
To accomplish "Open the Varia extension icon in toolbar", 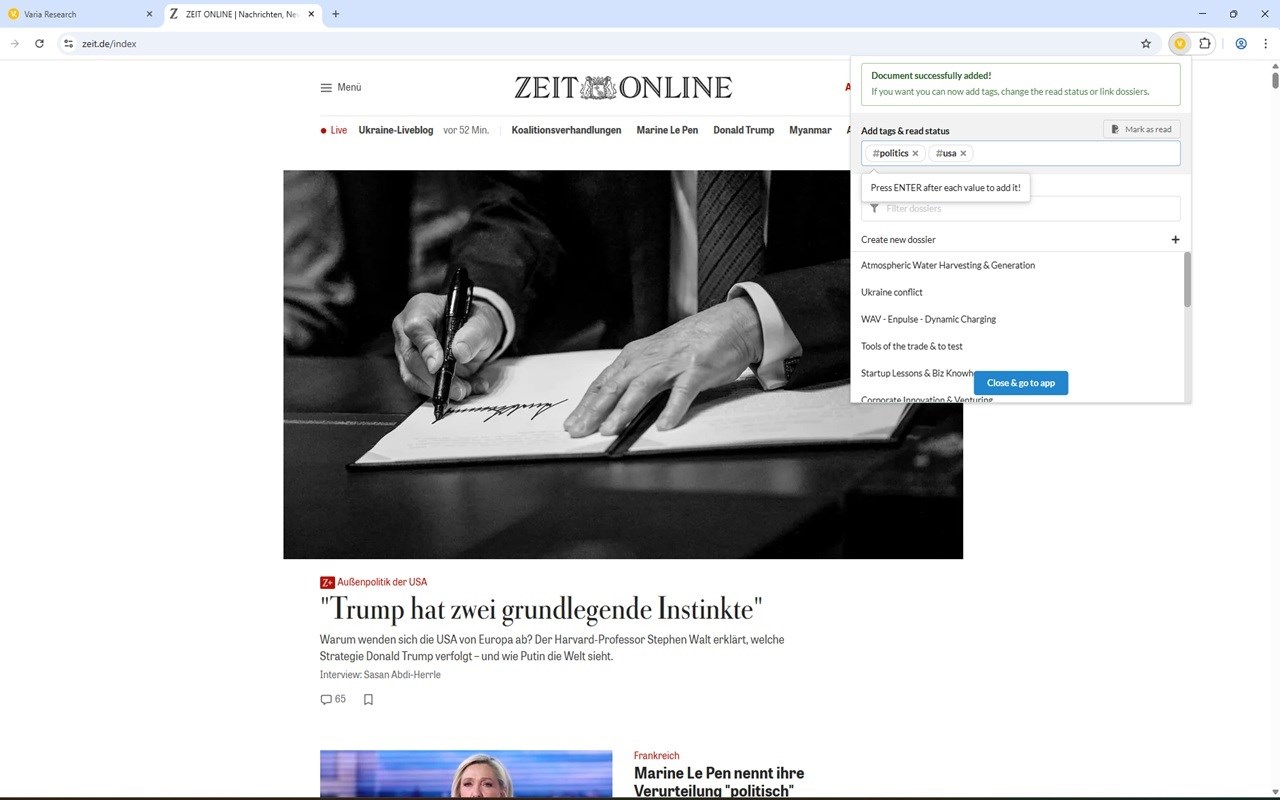I will (1180, 44).
